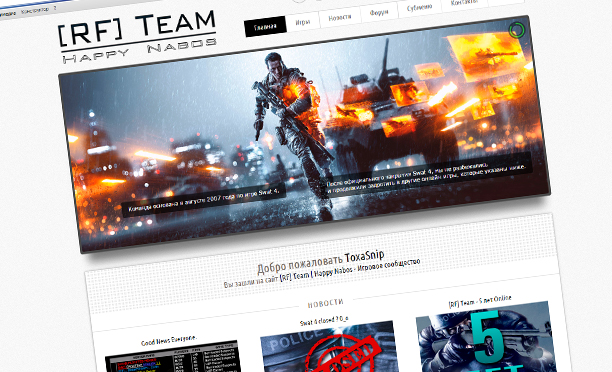
Task: Select the Контакты nav tab
Action: pyautogui.click(x=464, y=2)
